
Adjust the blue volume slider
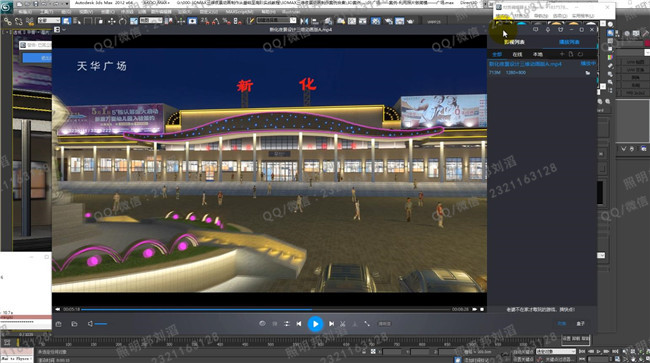[101, 324]
